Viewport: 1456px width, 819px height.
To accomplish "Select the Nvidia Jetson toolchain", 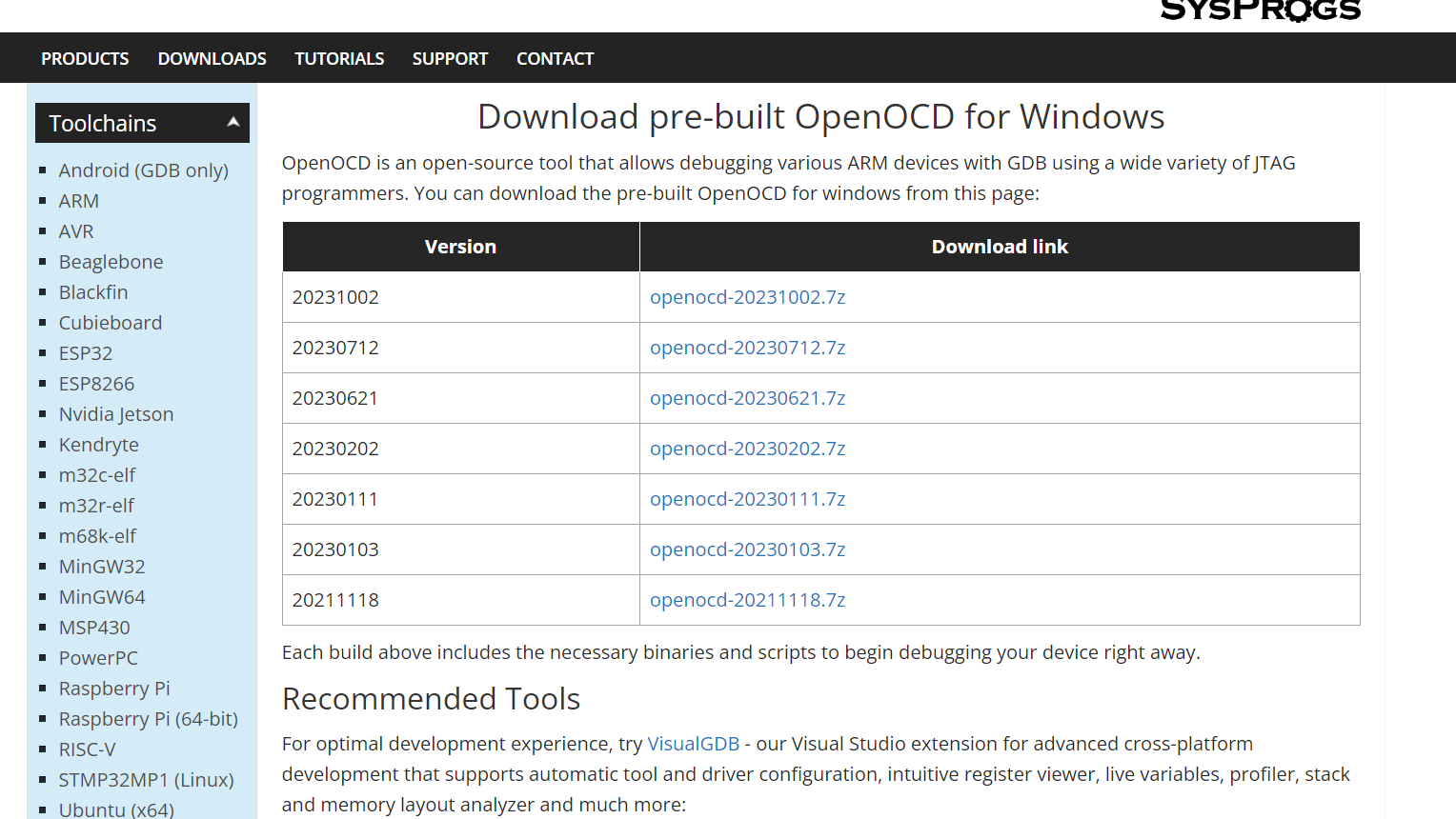I will coord(116,413).
